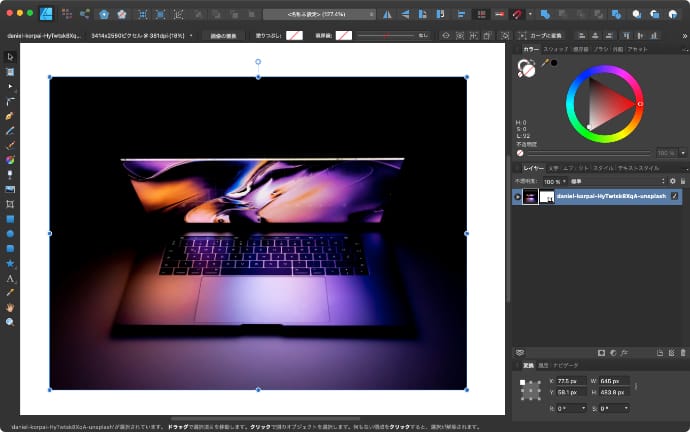Open the snapping options dropdown arrow
The image size is (690, 432).
[530, 15]
